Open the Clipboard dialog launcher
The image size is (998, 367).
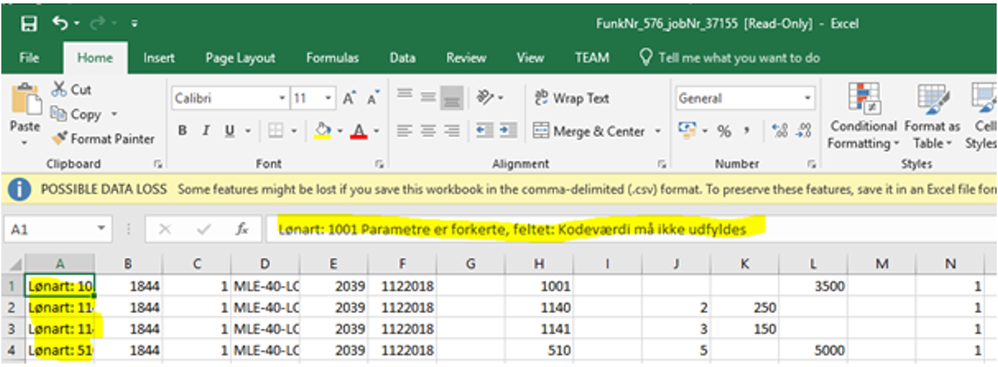tap(157, 164)
